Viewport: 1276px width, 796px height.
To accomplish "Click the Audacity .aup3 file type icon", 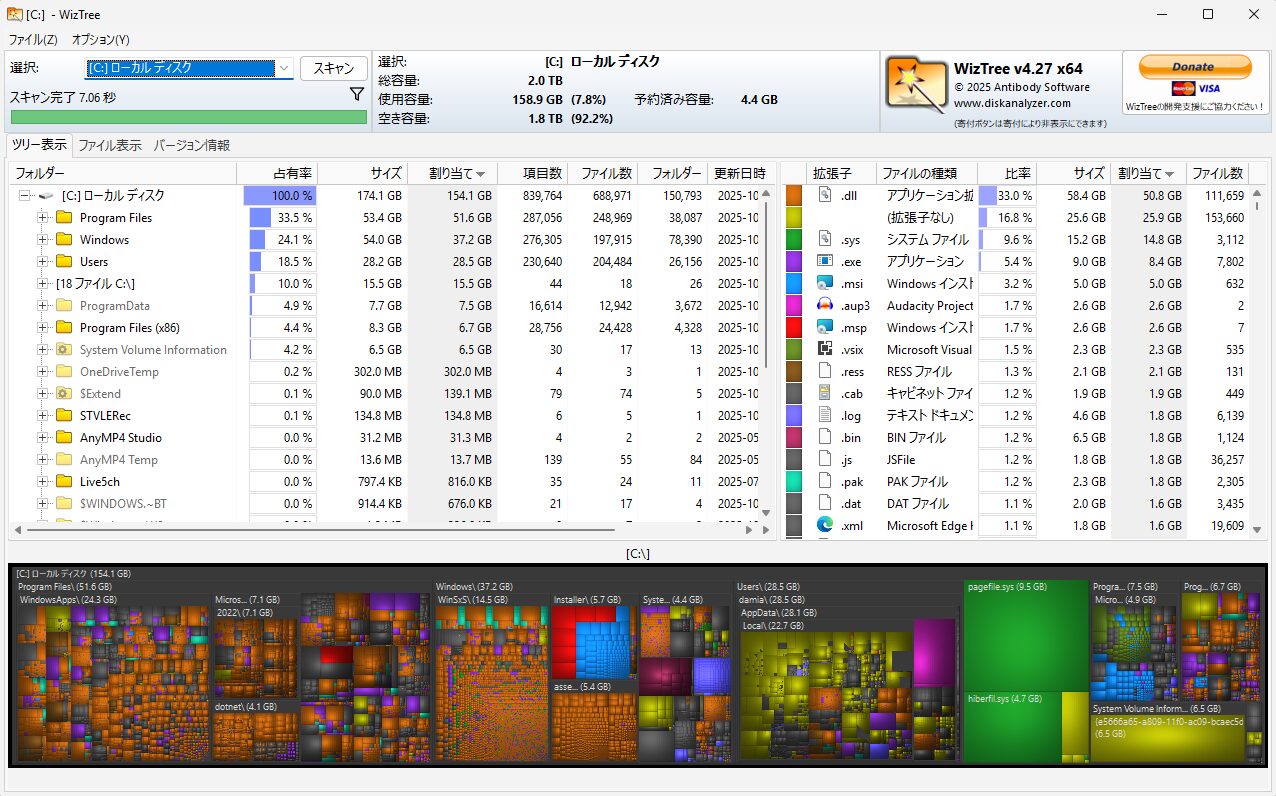I will tap(825, 305).
